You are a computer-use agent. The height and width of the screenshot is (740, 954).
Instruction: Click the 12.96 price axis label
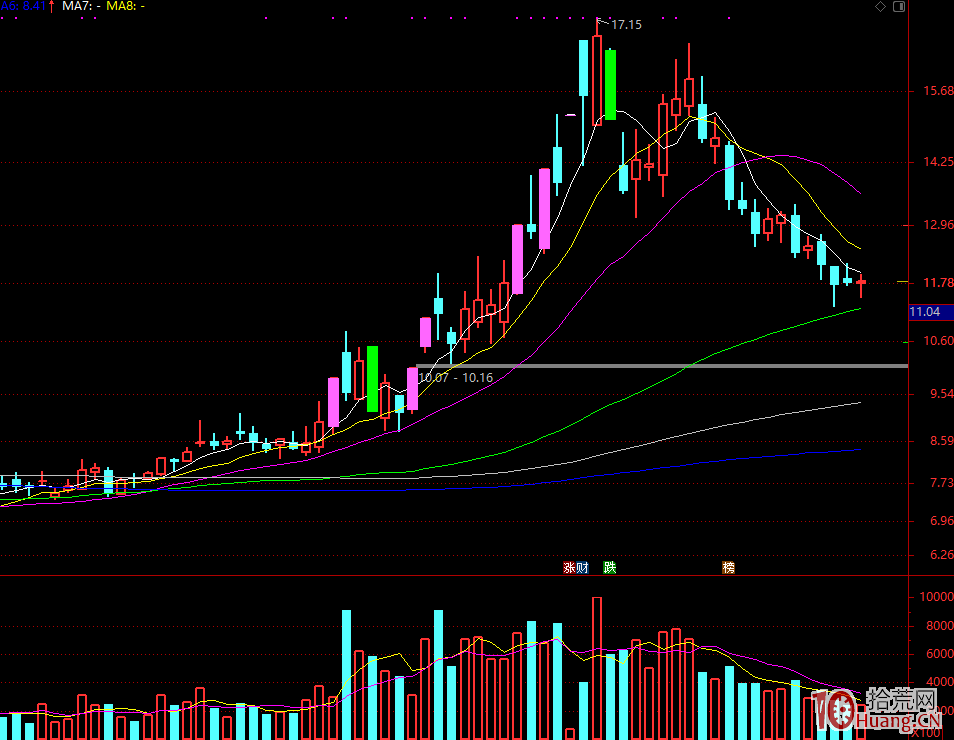coord(938,225)
